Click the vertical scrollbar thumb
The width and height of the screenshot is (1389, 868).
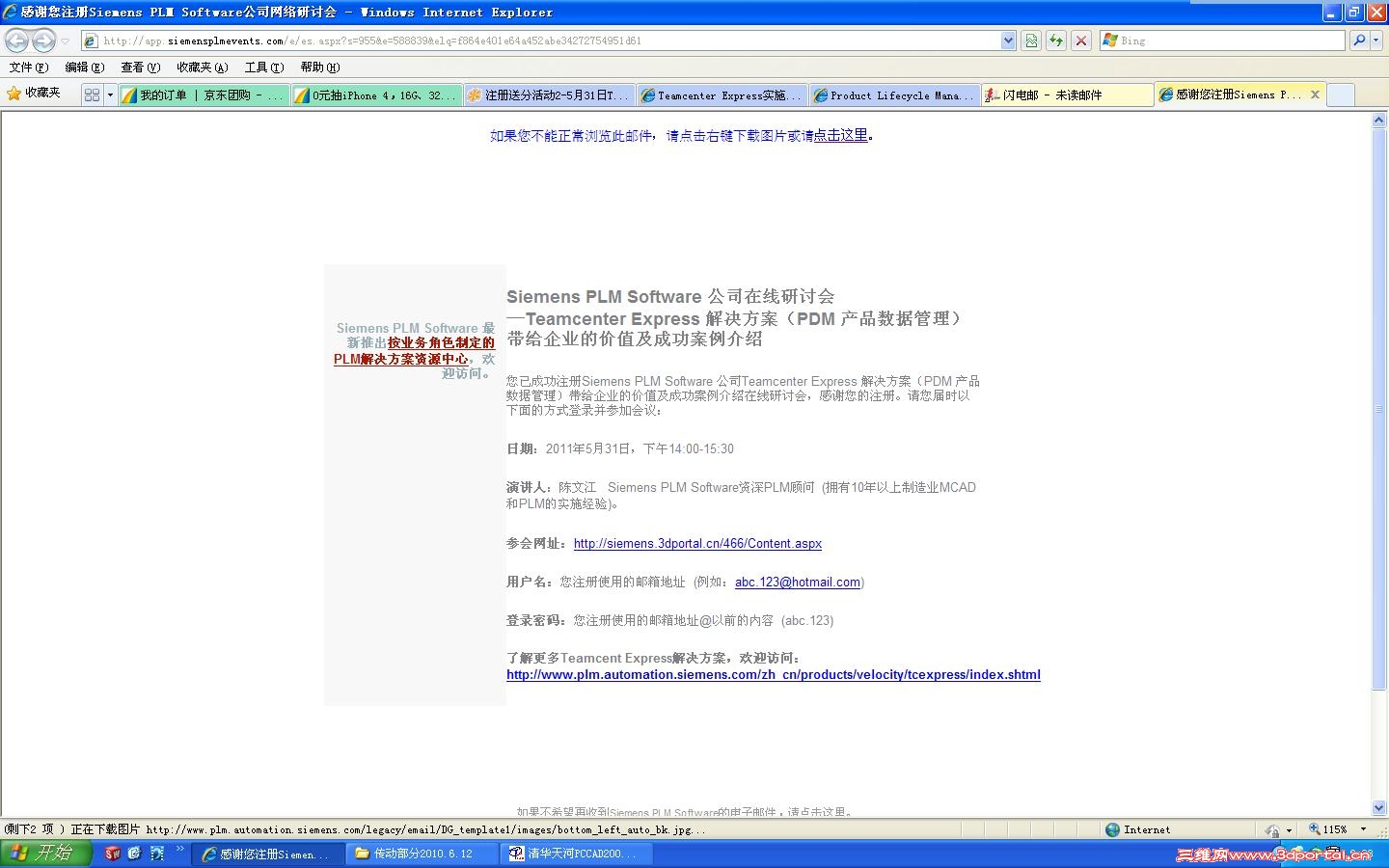1379,410
